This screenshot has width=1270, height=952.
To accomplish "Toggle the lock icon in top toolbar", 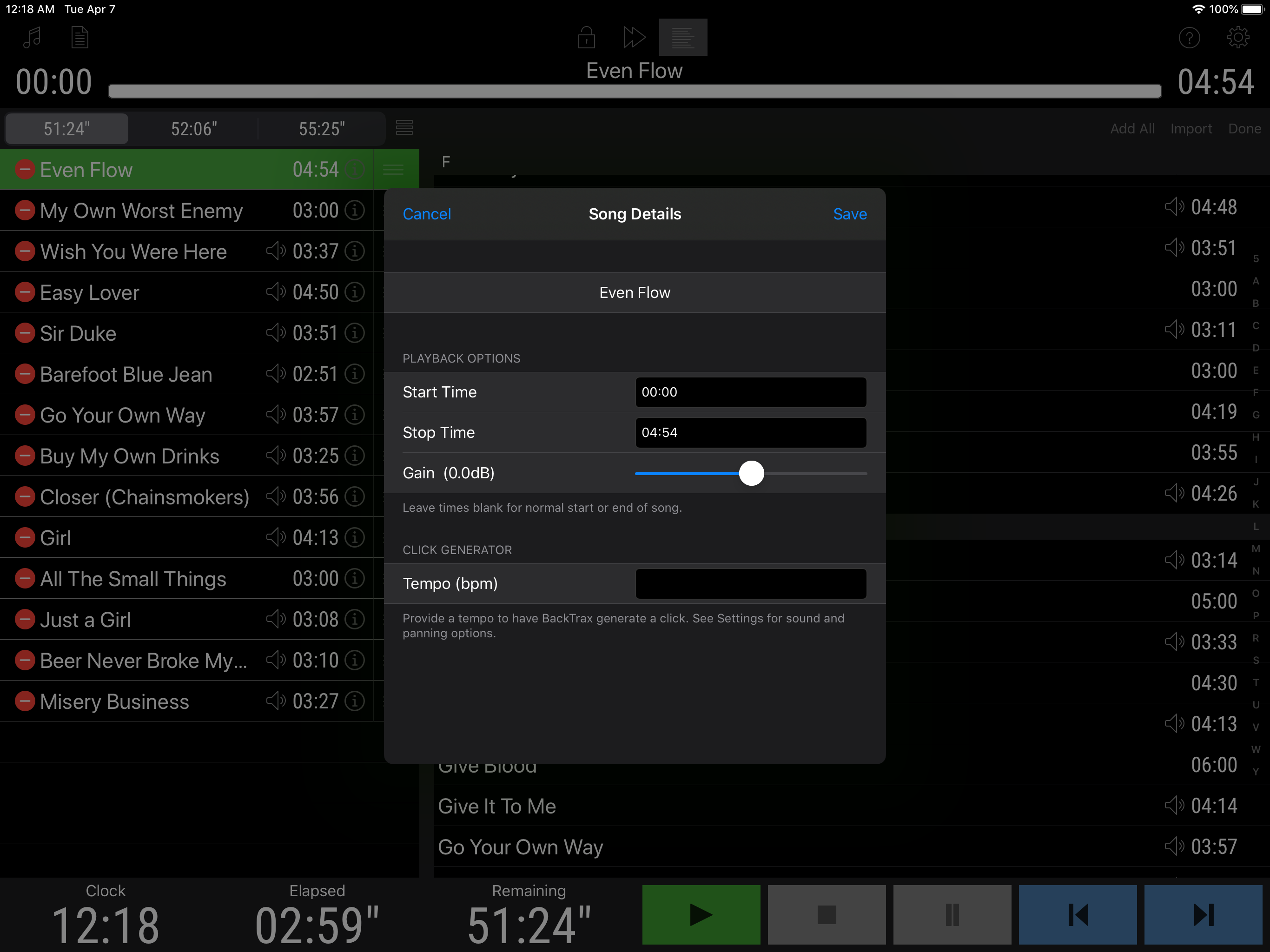I will click(x=586, y=38).
